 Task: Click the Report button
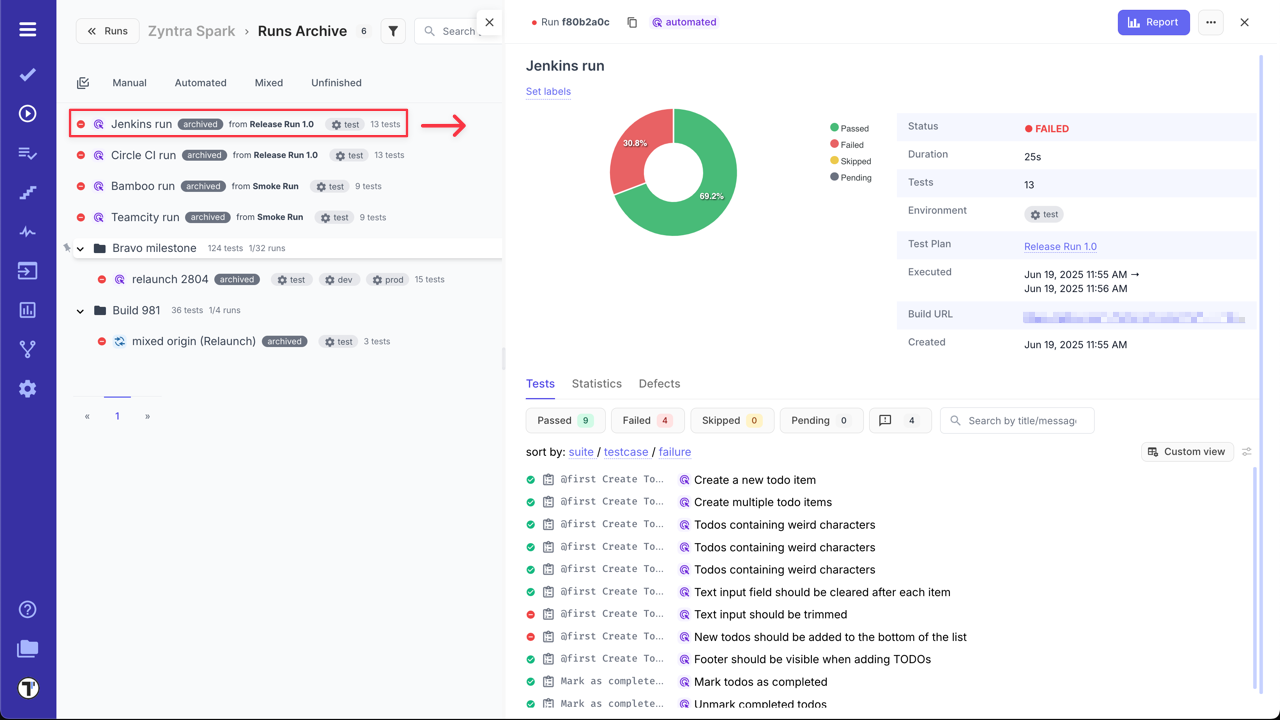pos(1153,21)
